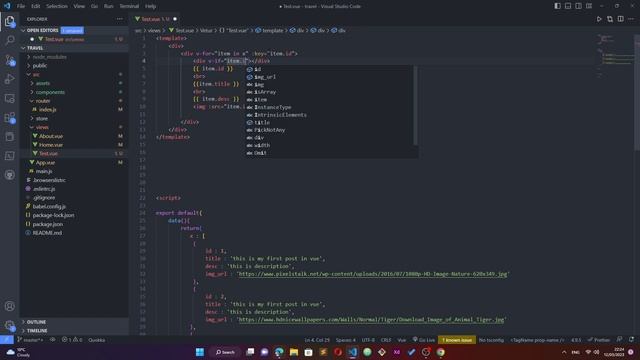Click the known issue status button
Viewport: 640px width, 360px height.
457,340
